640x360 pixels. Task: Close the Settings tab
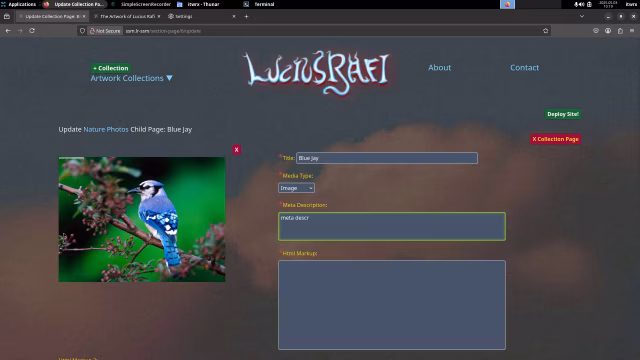(x=234, y=16)
